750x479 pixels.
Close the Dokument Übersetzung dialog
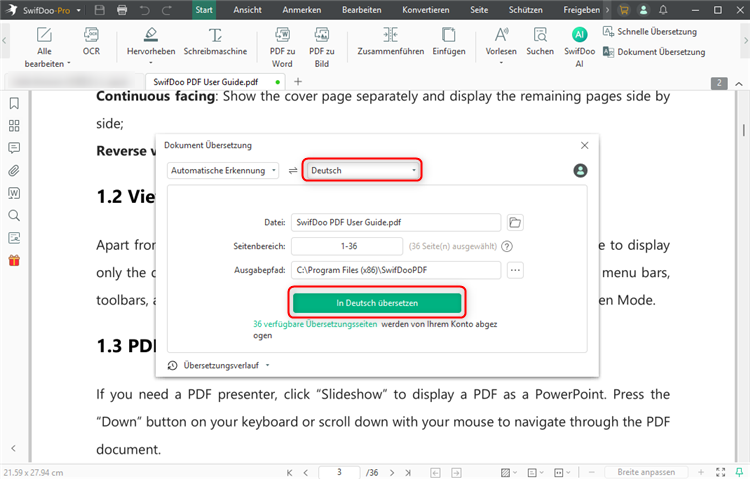click(584, 145)
